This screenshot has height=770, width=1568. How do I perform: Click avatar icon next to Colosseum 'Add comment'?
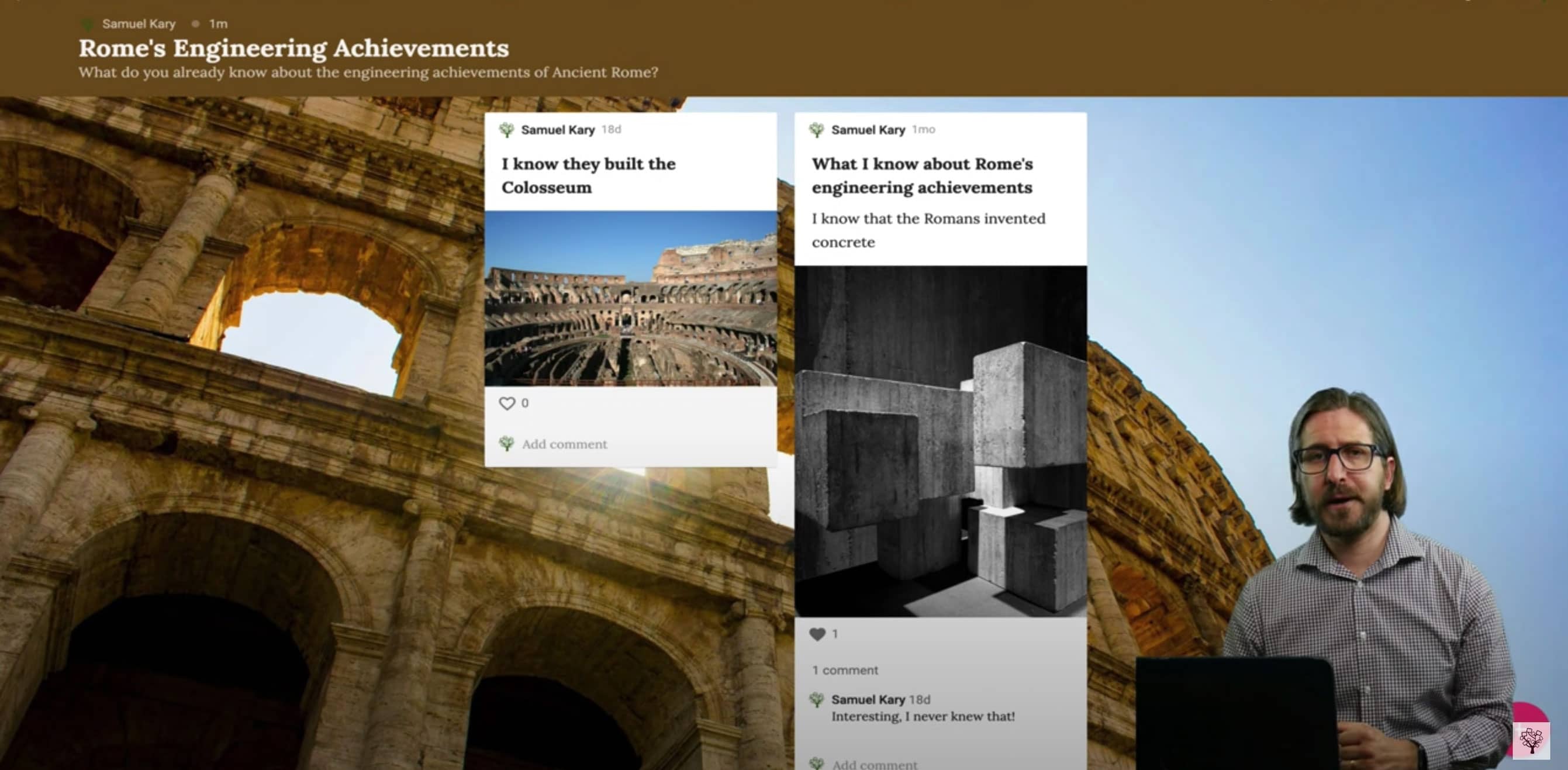tap(506, 444)
